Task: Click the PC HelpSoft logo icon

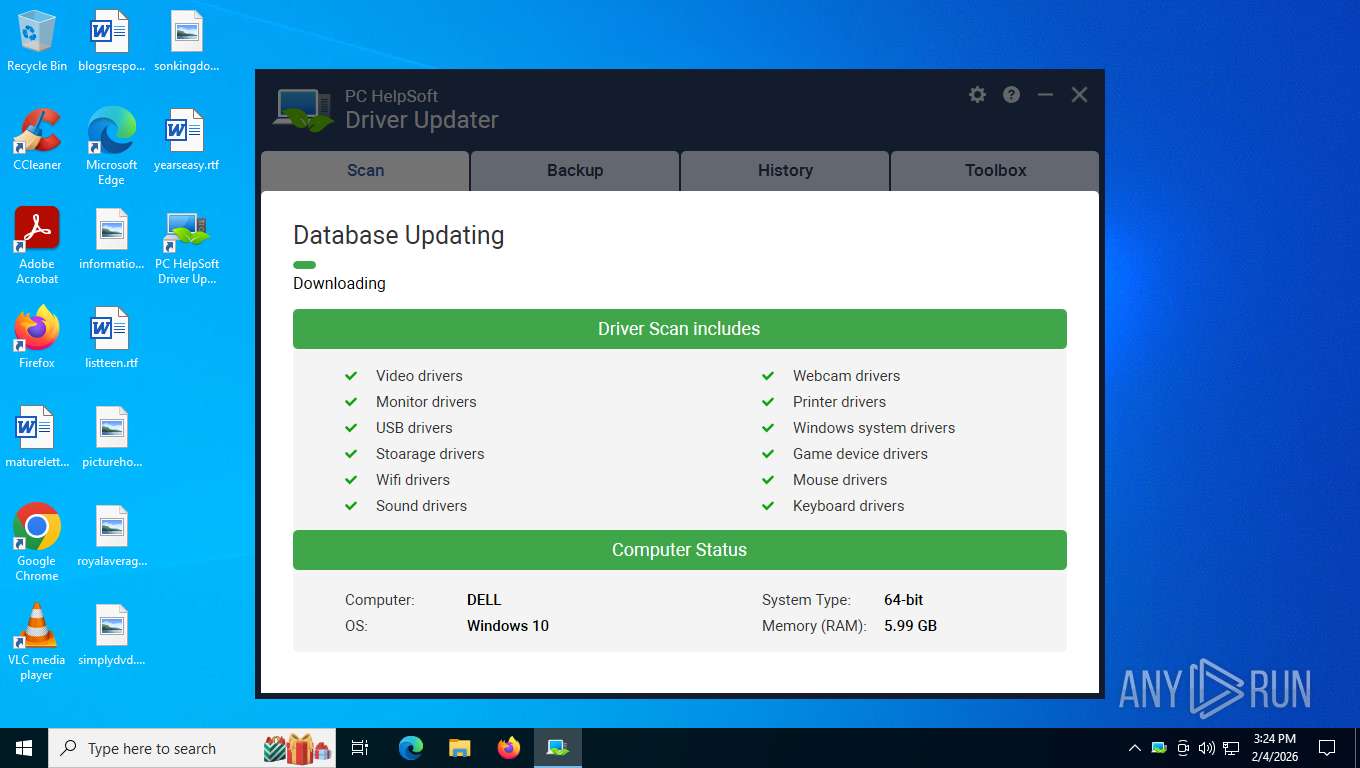Action: tap(304, 111)
